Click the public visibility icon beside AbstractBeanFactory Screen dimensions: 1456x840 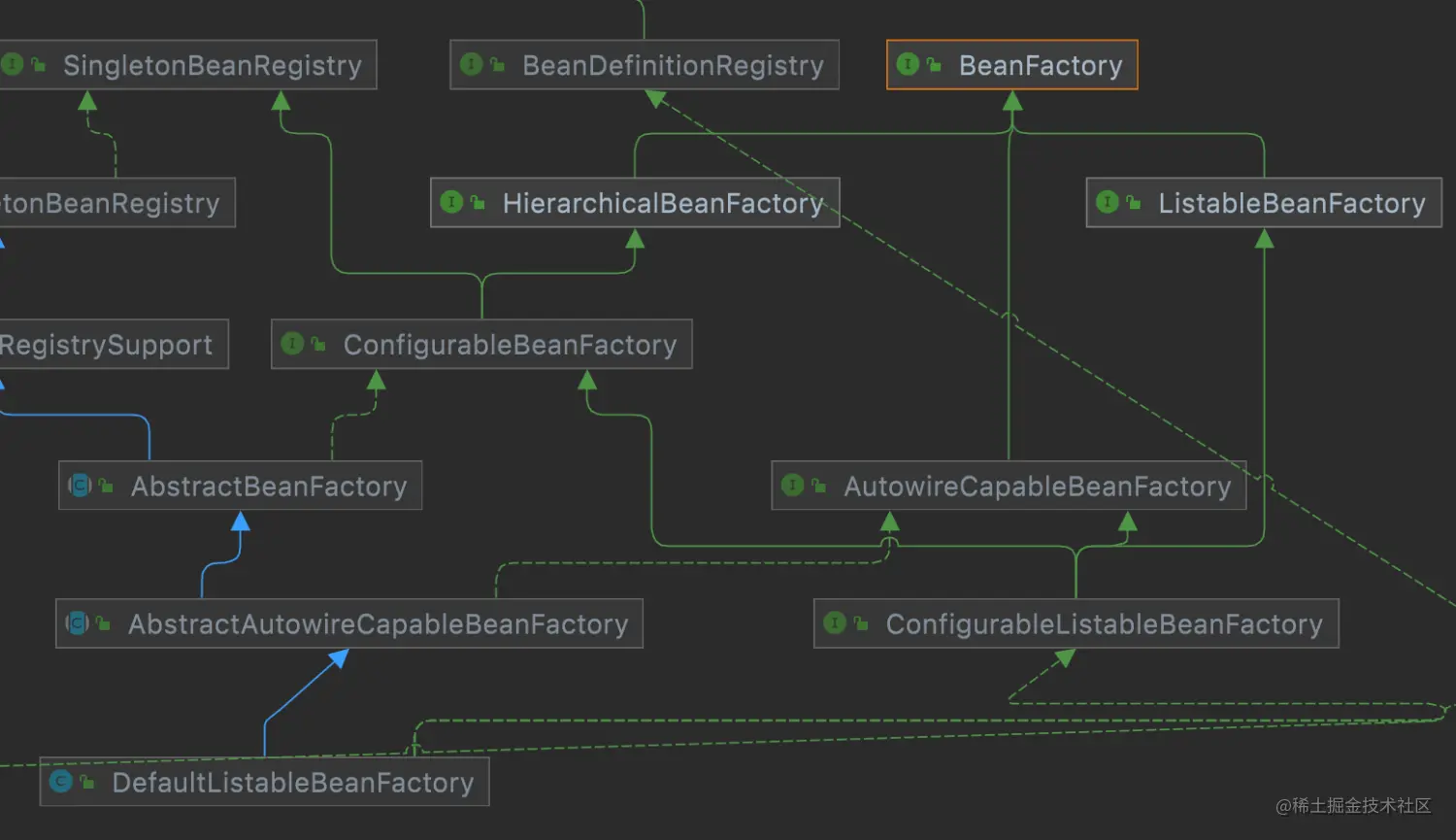[x=106, y=486]
